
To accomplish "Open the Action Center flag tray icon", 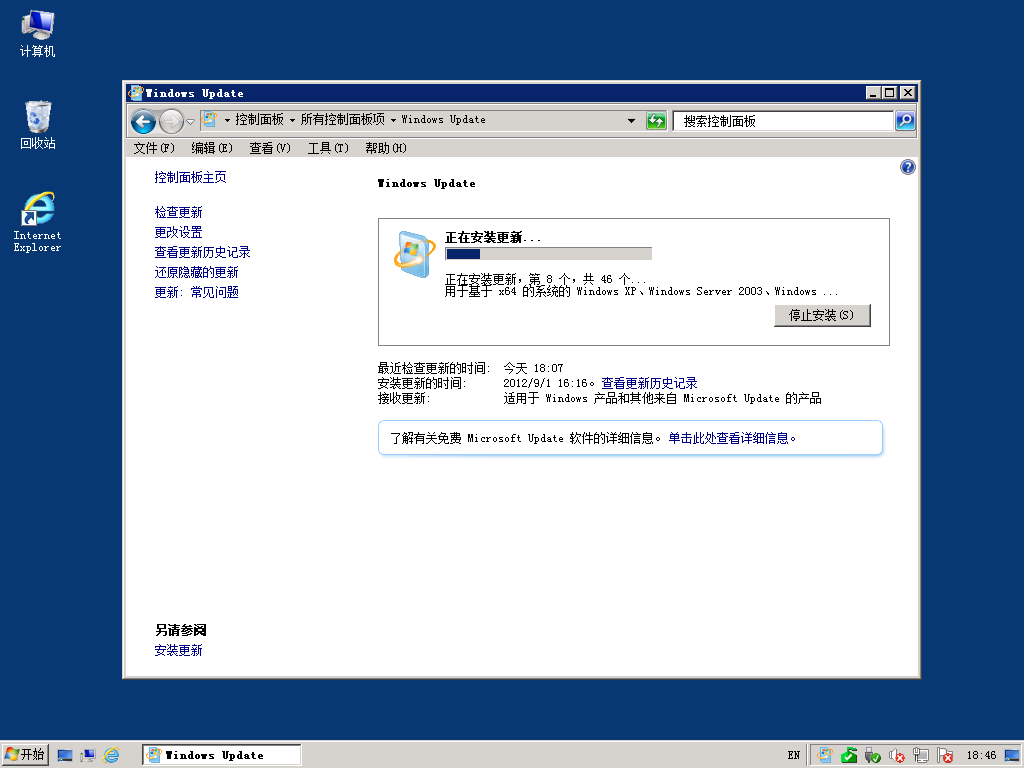I will pyautogui.click(x=944, y=756).
